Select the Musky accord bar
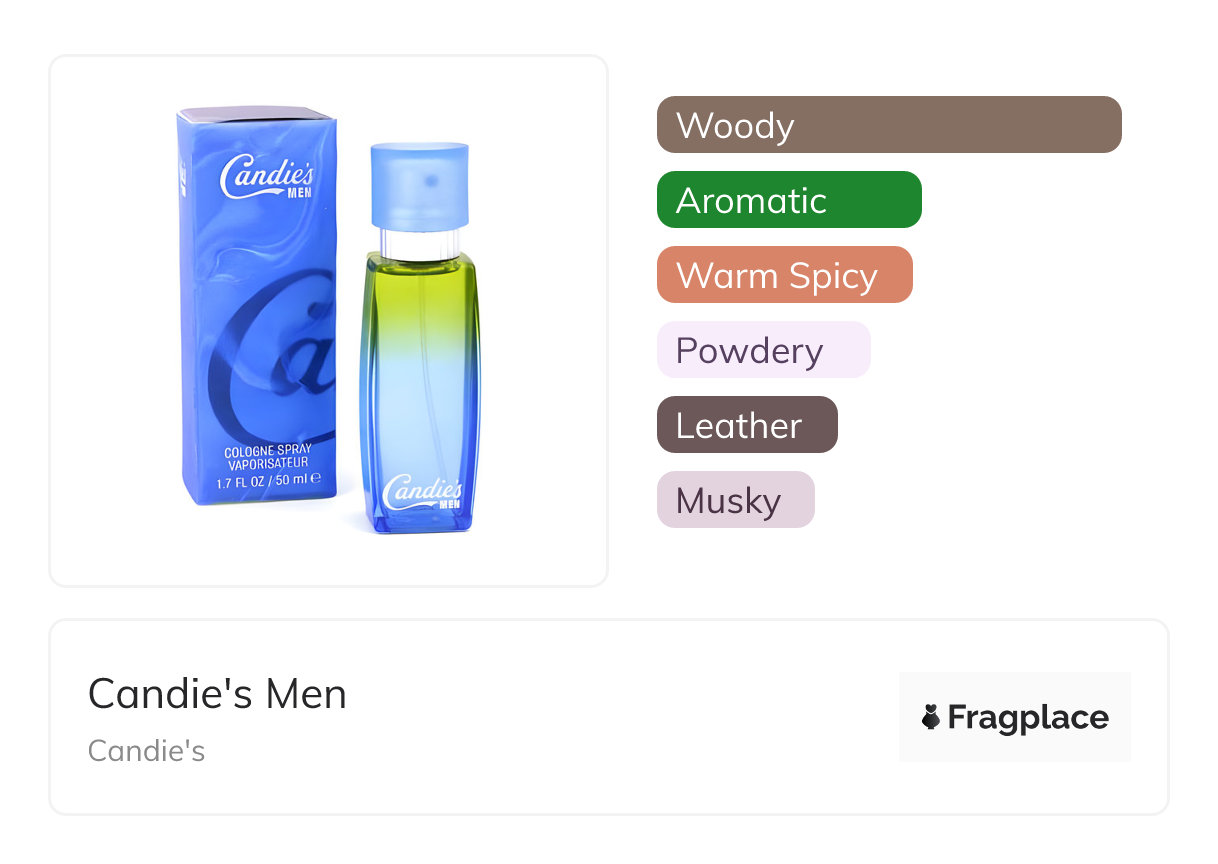 pyautogui.click(x=735, y=500)
